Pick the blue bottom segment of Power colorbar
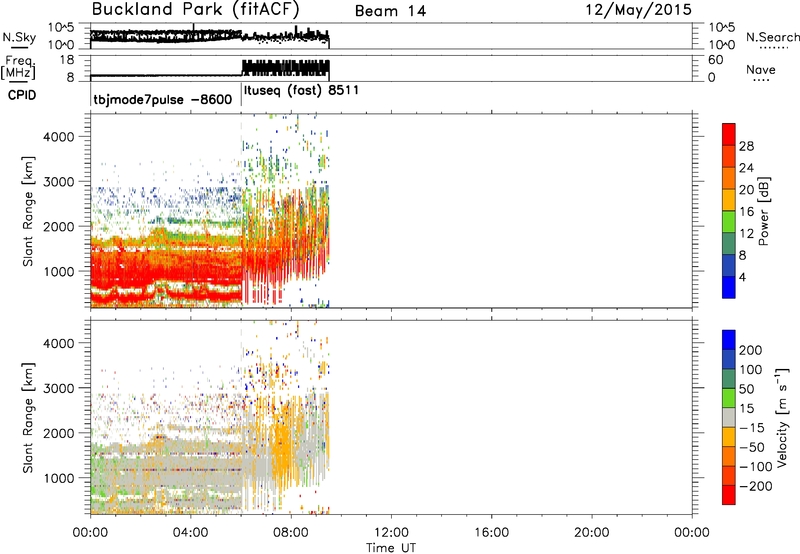The height and width of the screenshot is (554, 800). coord(729,287)
